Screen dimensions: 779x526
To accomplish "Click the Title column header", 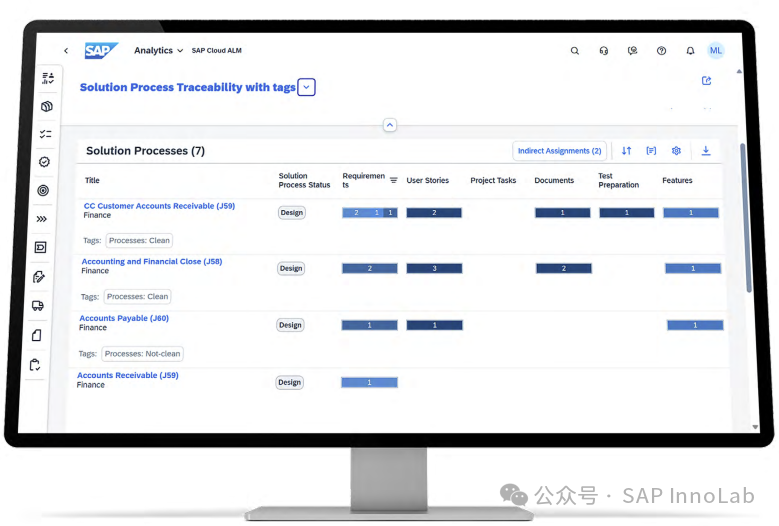I will (92, 180).
